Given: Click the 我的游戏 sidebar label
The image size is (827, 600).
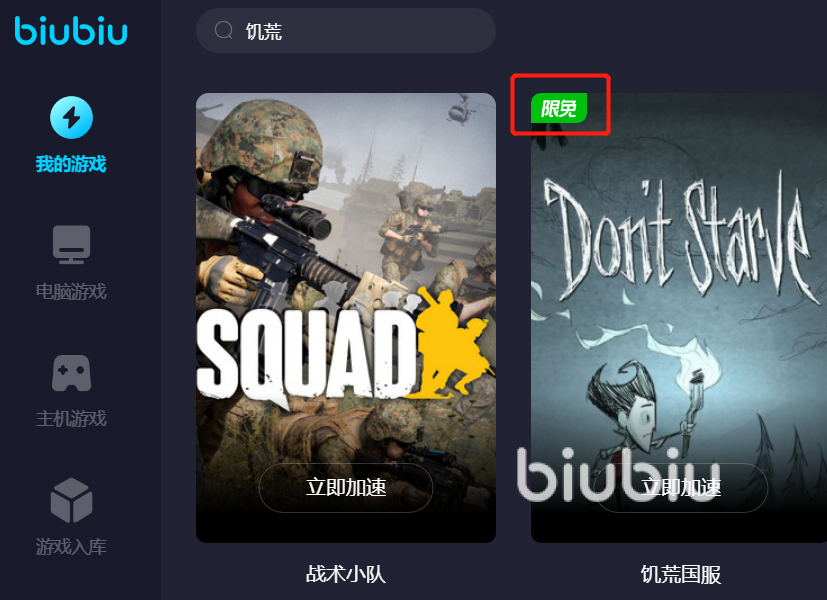Looking at the screenshot, I should 71,164.
